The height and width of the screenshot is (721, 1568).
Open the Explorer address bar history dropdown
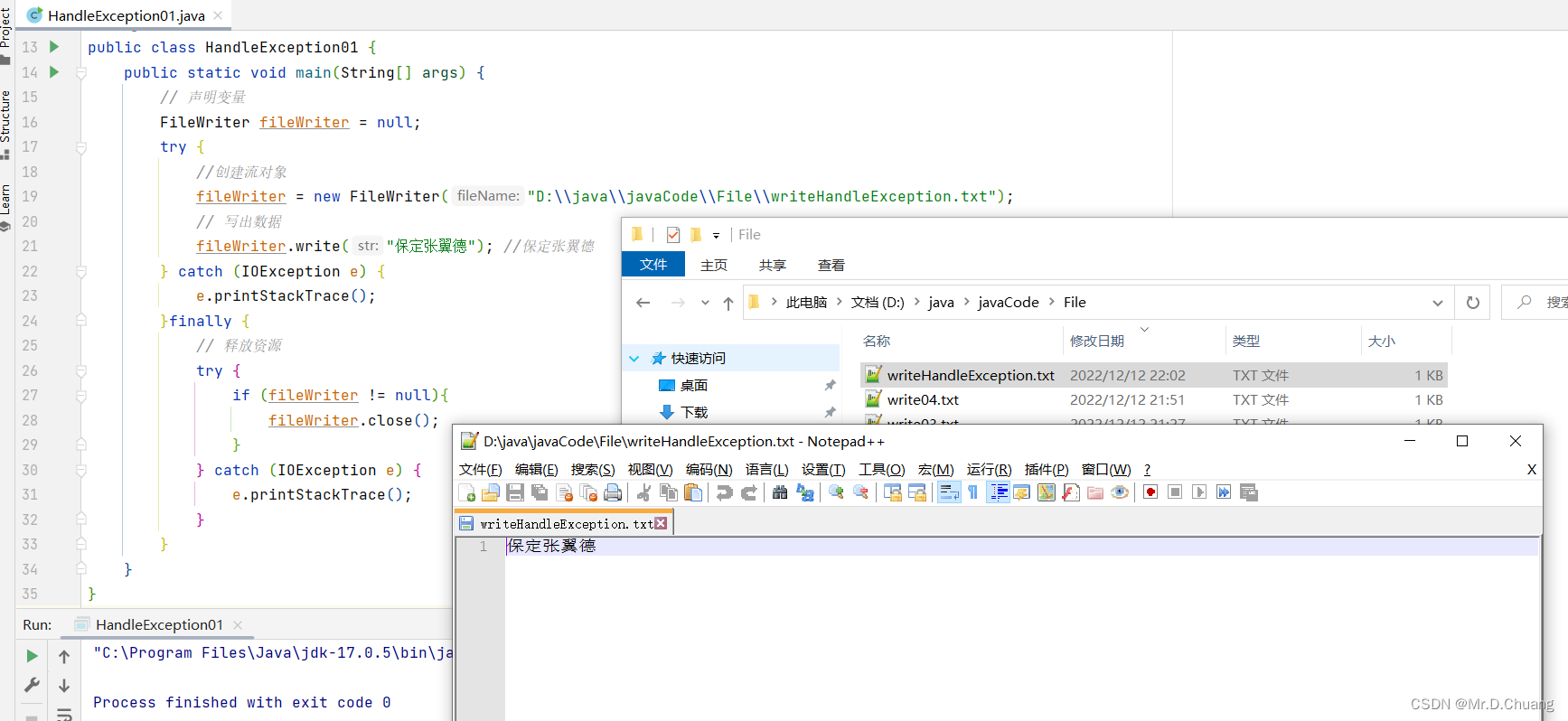pos(1438,303)
